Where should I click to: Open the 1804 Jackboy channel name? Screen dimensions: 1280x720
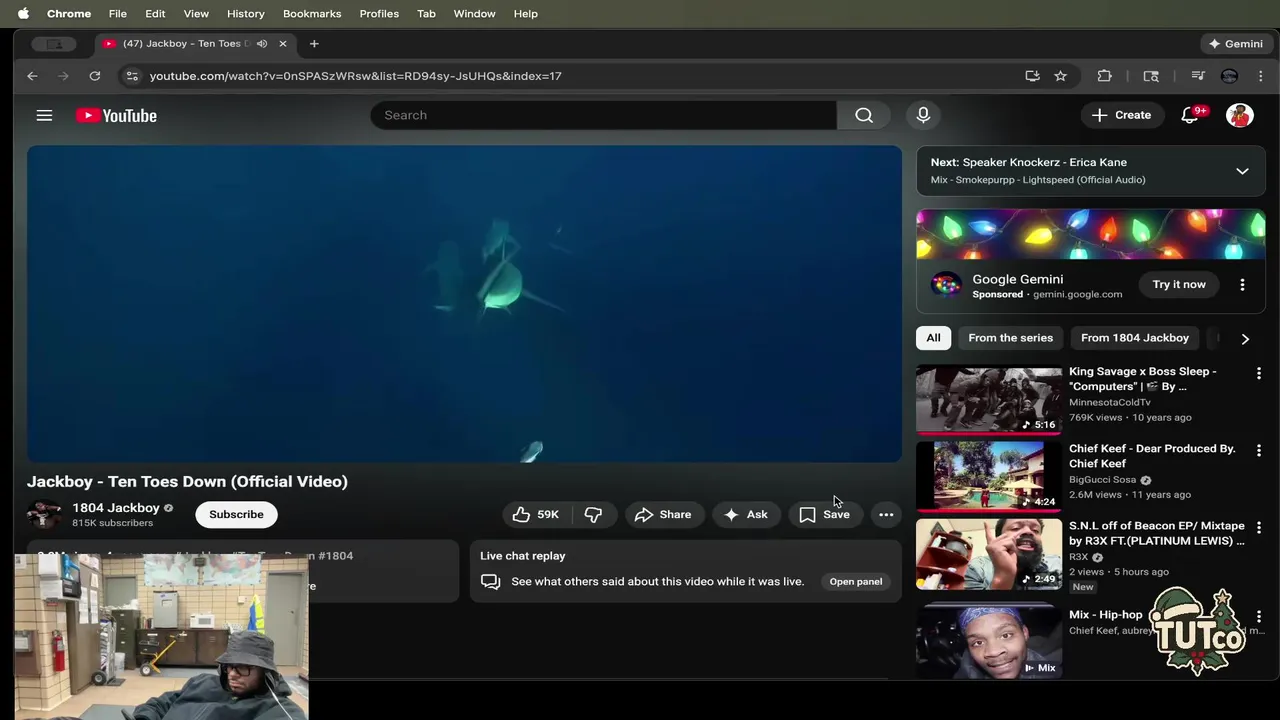[116, 508]
